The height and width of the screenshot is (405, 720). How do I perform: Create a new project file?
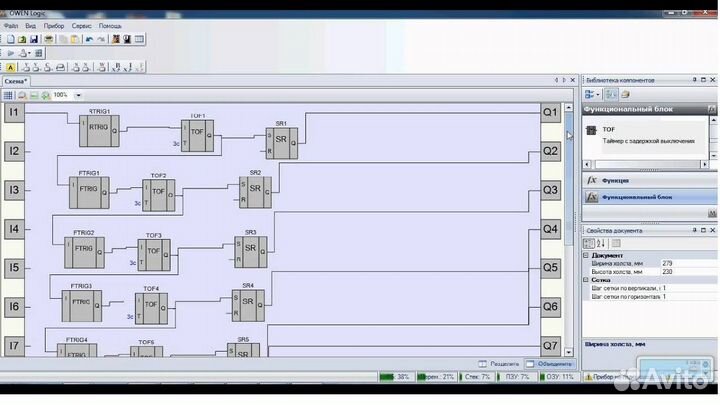[11, 39]
